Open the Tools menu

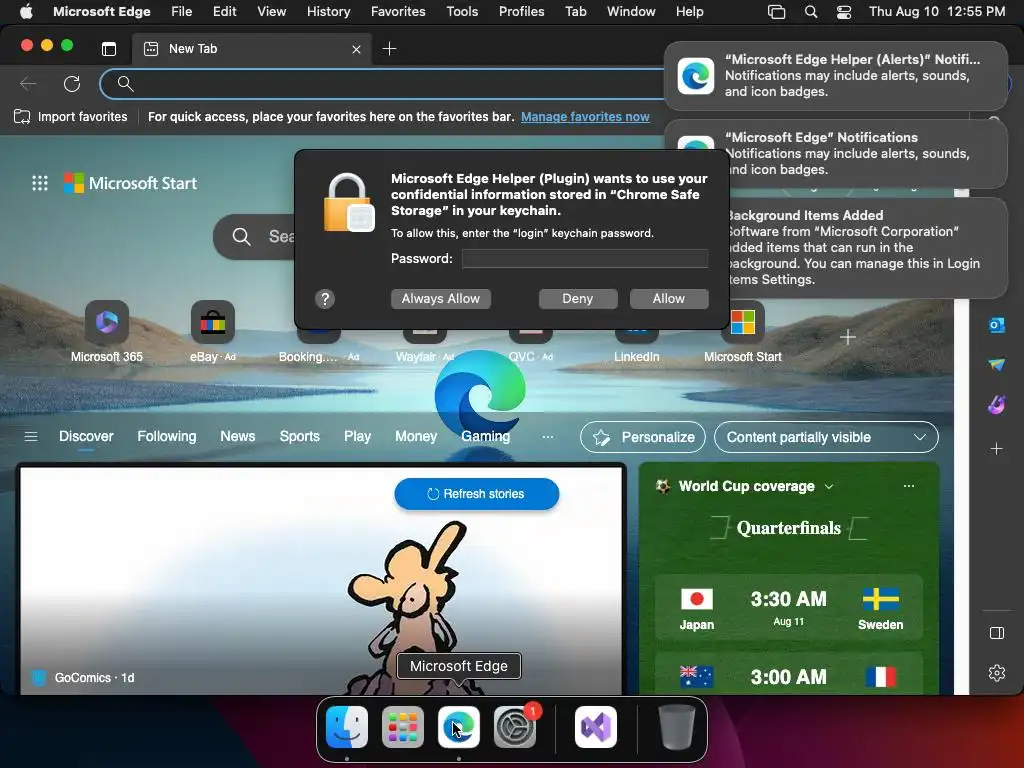pyautogui.click(x=462, y=11)
